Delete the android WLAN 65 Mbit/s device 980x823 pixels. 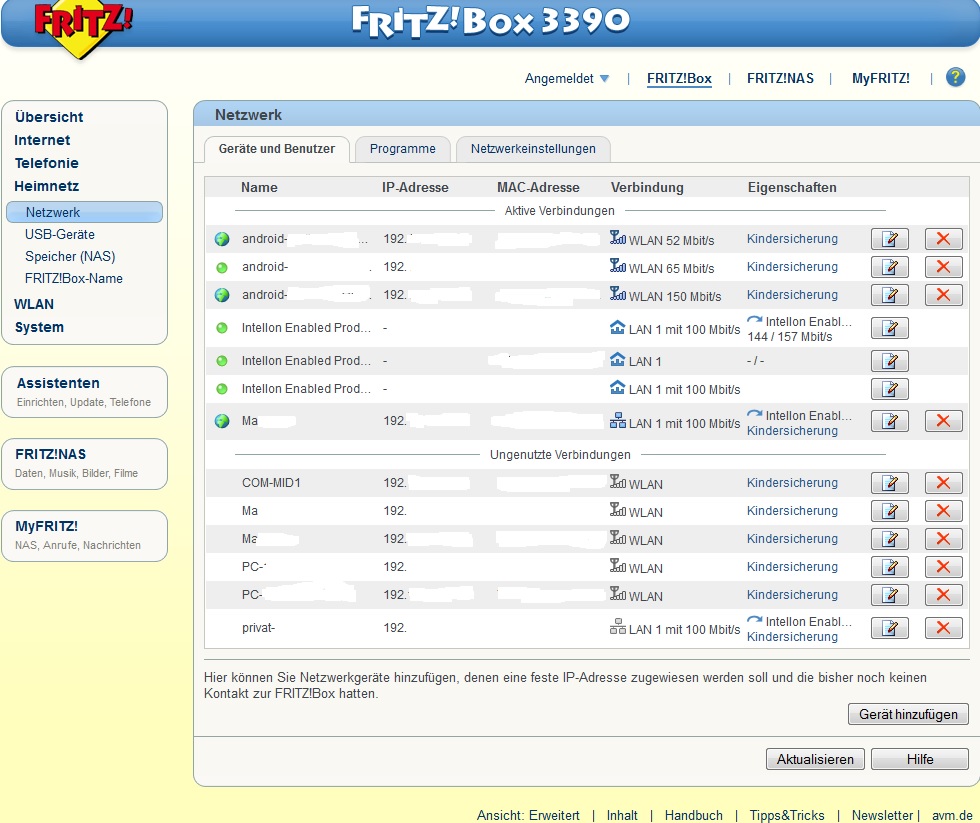click(x=943, y=267)
